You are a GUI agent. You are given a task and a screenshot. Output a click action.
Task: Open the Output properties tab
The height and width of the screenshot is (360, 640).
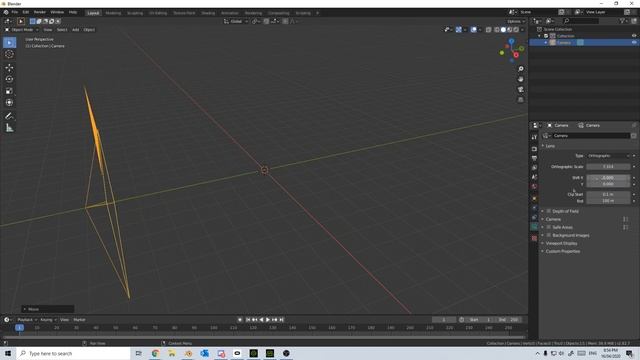(534, 158)
